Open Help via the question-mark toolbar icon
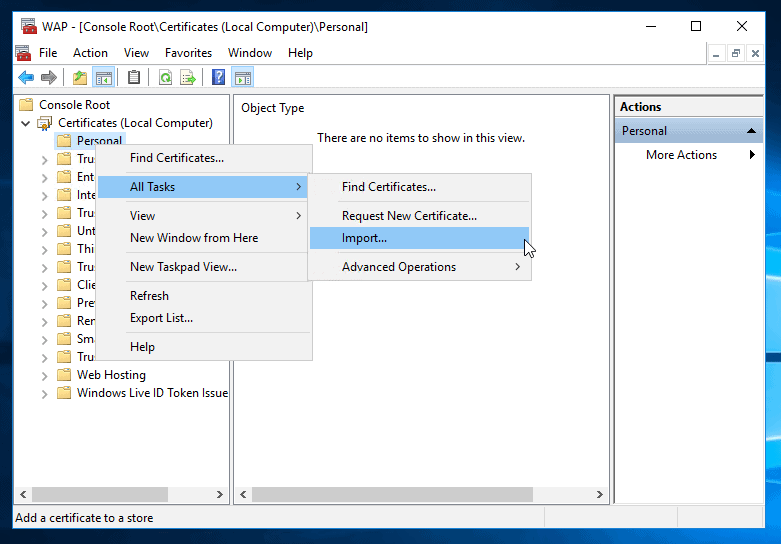This screenshot has height=544, width=781. pyautogui.click(x=218, y=77)
